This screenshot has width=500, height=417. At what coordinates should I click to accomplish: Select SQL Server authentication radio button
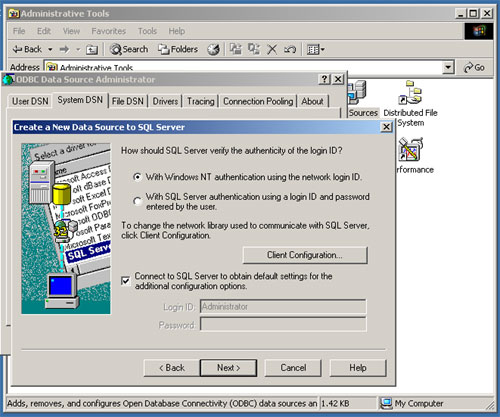click(x=137, y=201)
